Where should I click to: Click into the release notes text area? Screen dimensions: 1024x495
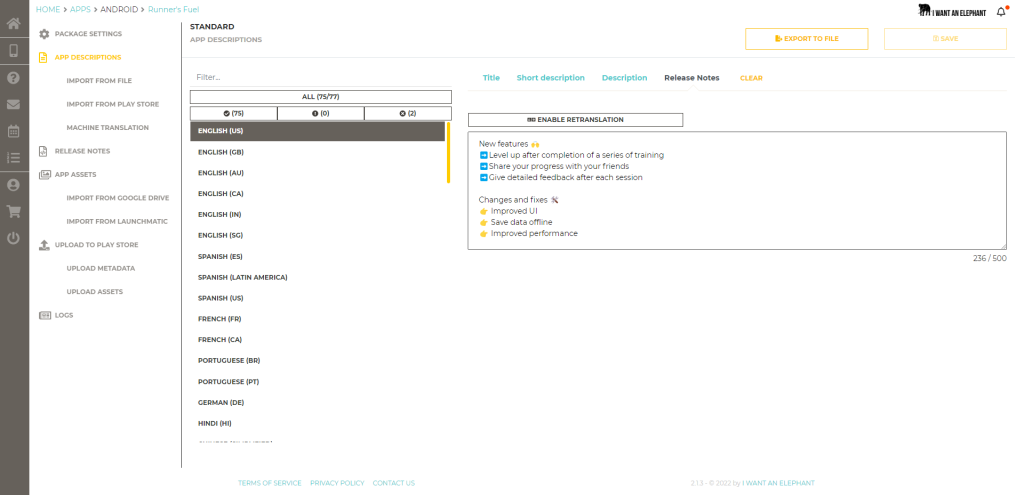(x=737, y=191)
